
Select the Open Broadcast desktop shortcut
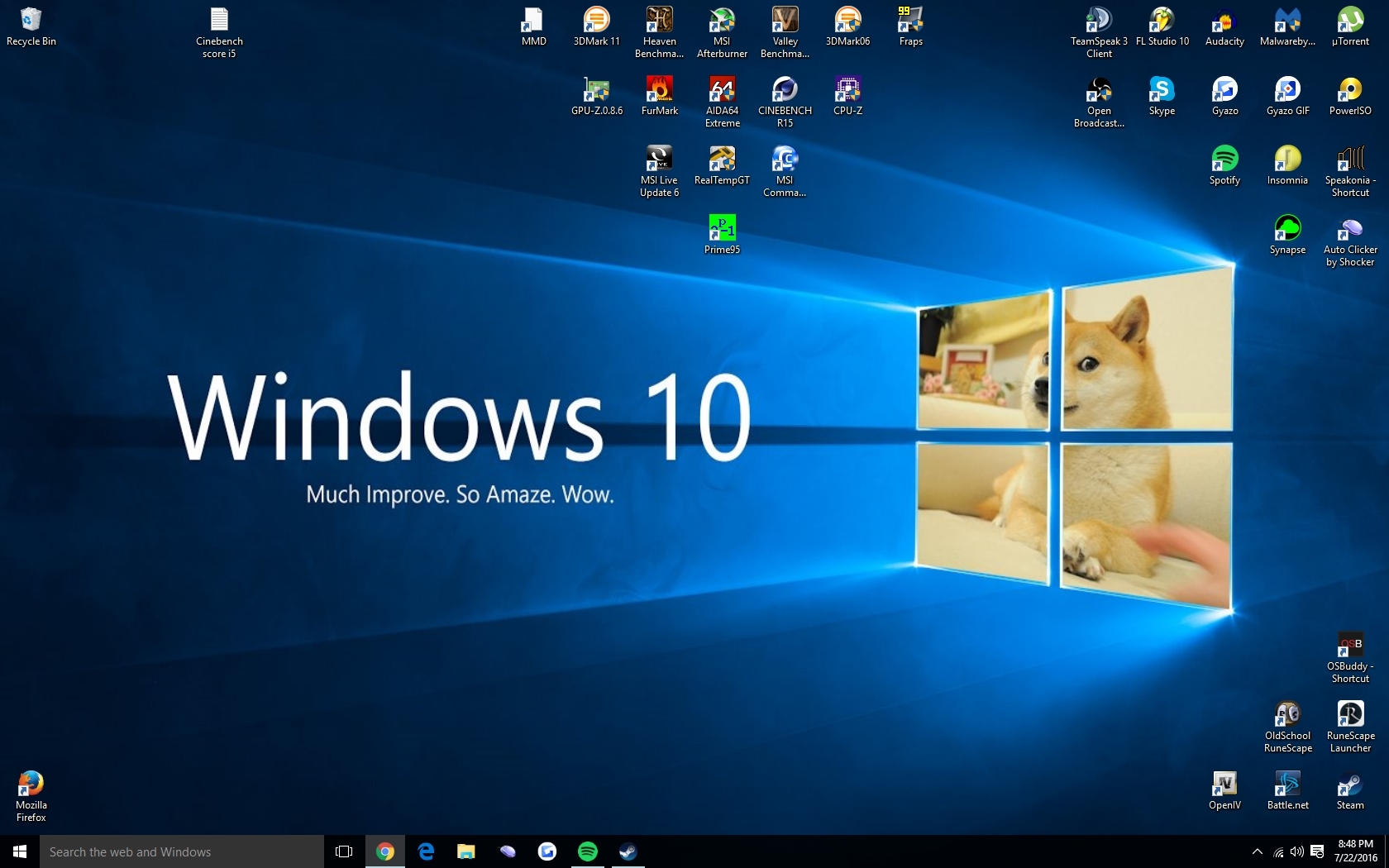coord(1099,103)
